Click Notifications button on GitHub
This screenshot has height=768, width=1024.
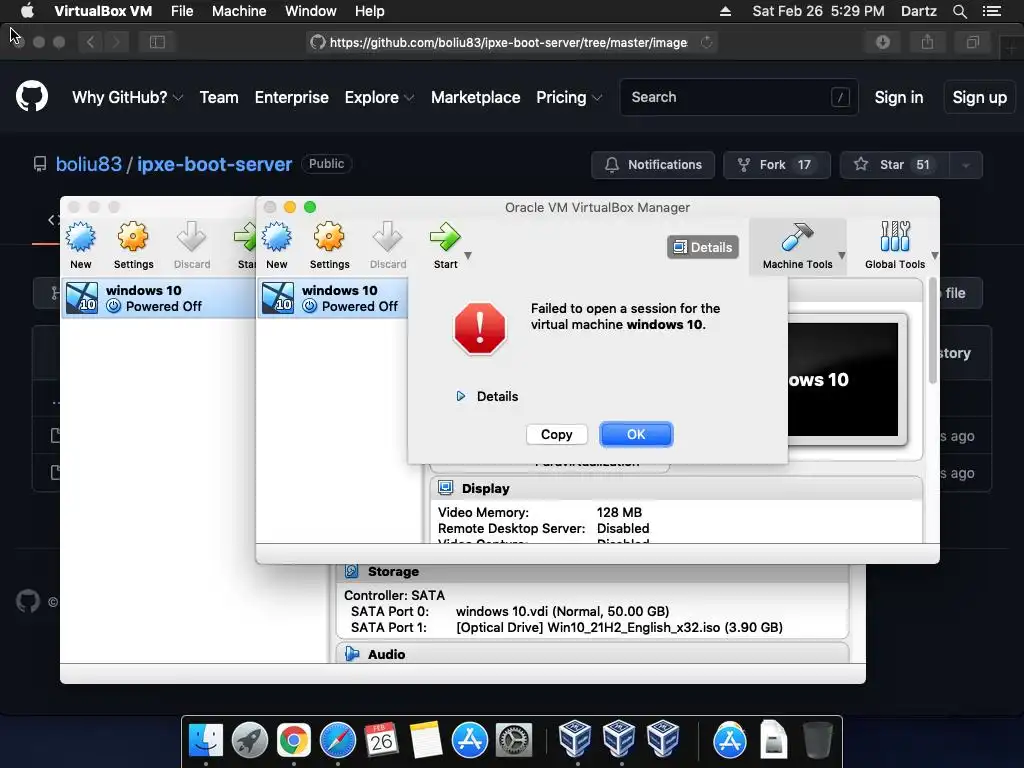click(653, 165)
